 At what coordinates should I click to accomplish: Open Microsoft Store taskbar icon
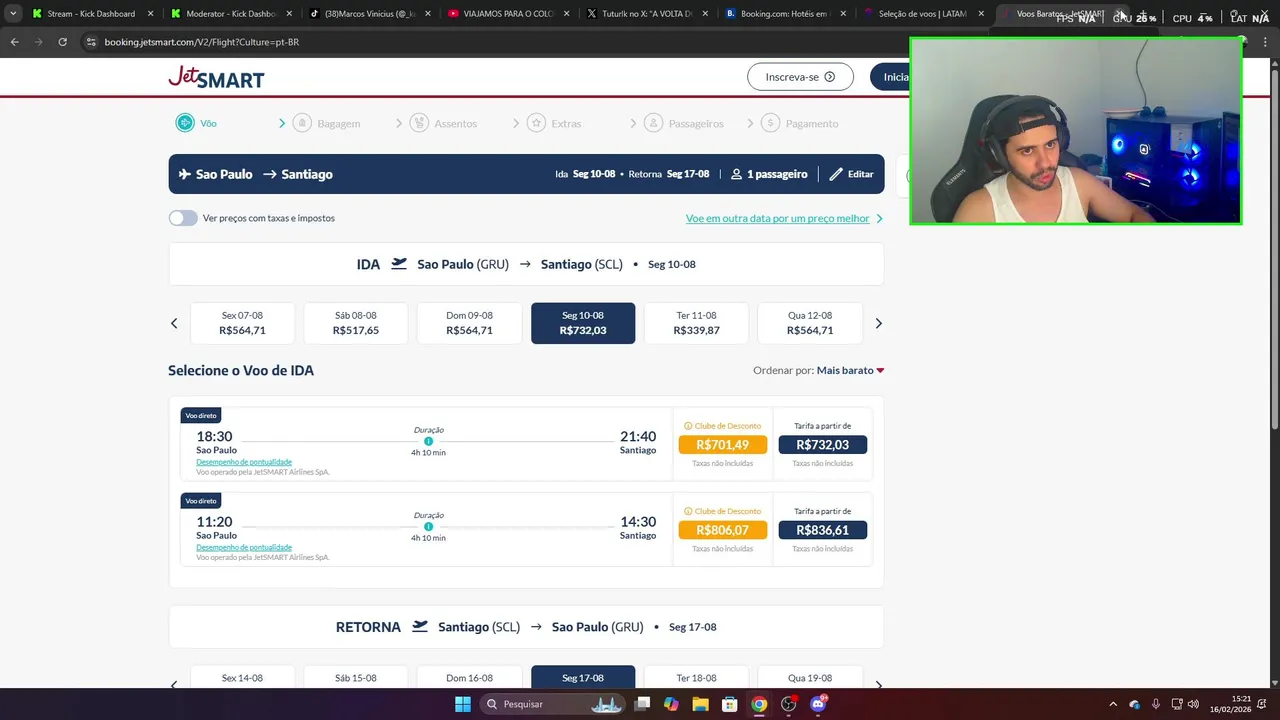[x=730, y=704]
